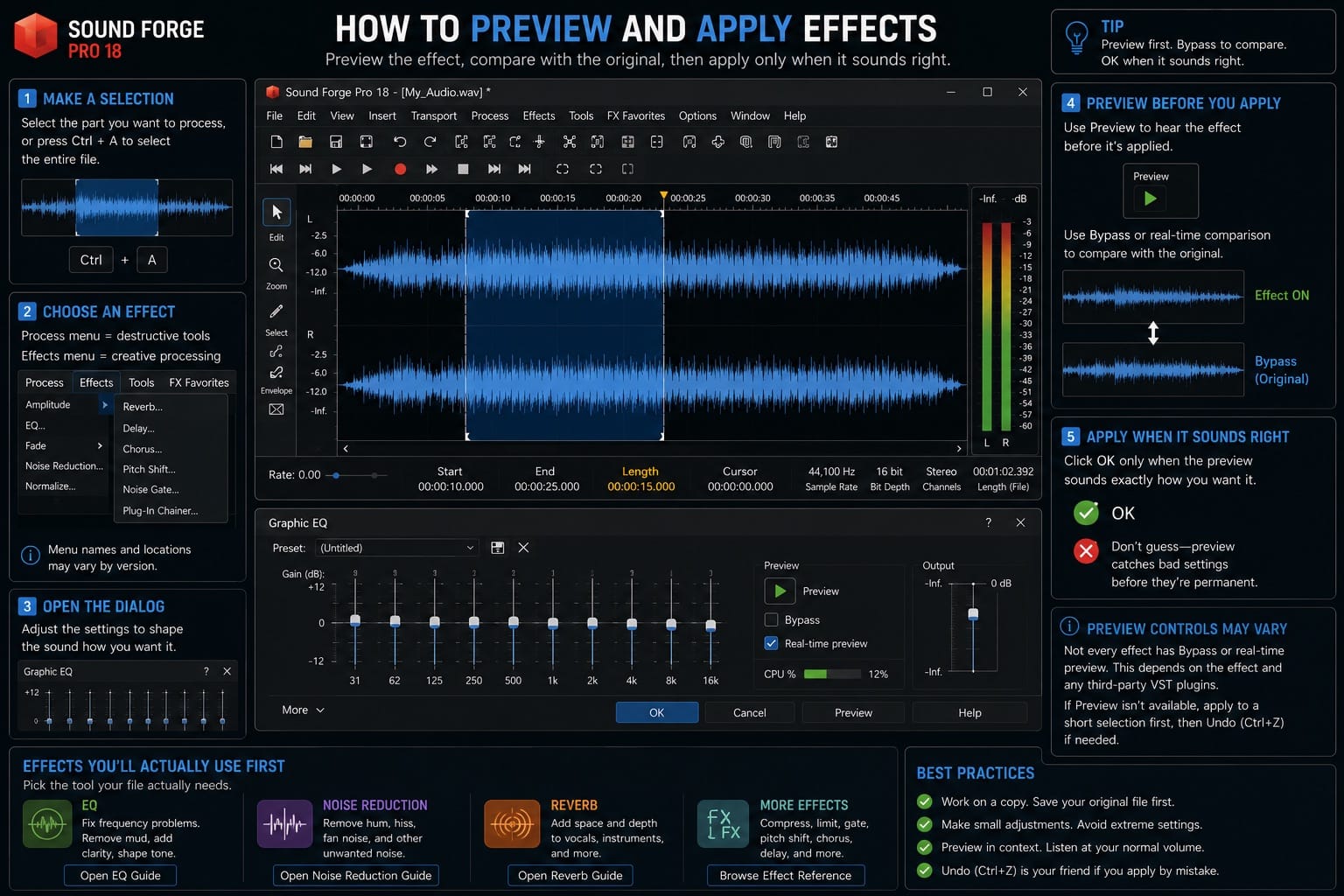Redo the action in the toolbar
The image size is (1344, 896).
click(x=430, y=142)
